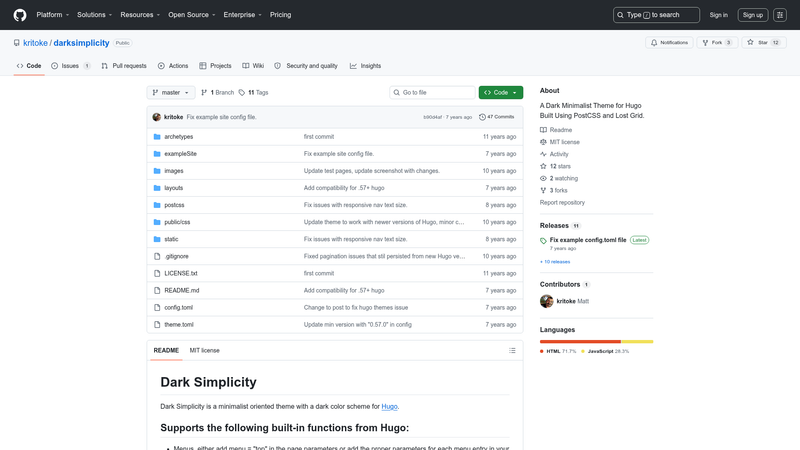
Task: Switch to the Issues tab
Action: point(71,66)
